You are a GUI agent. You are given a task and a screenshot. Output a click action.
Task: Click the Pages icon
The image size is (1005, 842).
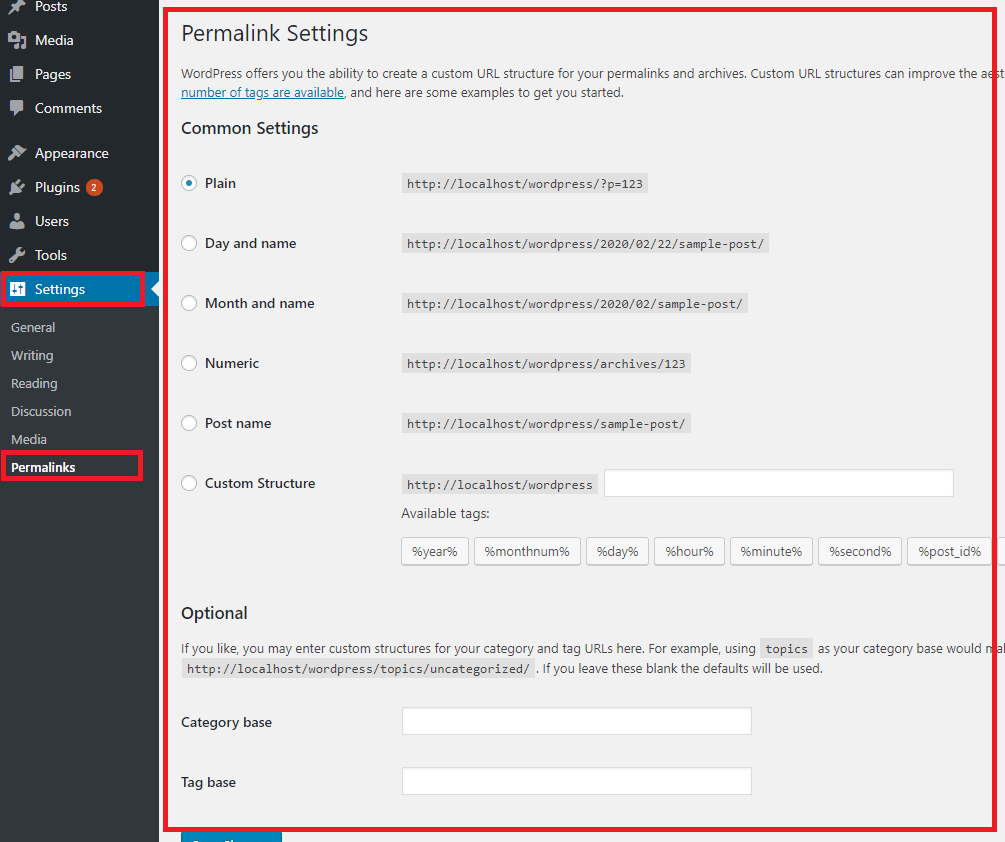[x=17, y=74]
